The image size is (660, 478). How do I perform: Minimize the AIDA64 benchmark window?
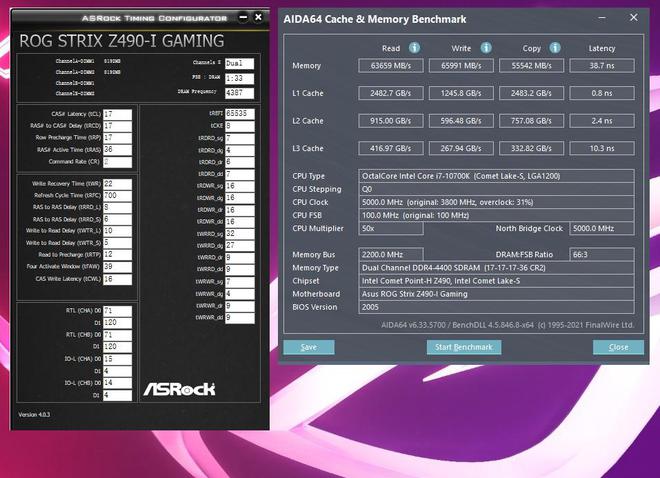602,18
